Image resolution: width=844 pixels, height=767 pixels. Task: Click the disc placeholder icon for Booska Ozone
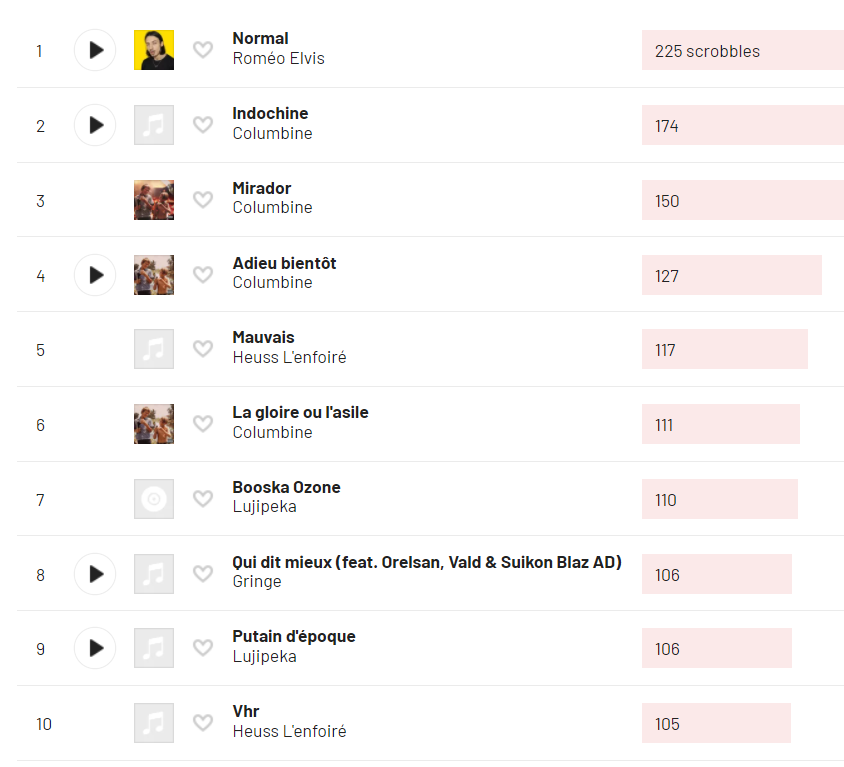click(x=154, y=499)
